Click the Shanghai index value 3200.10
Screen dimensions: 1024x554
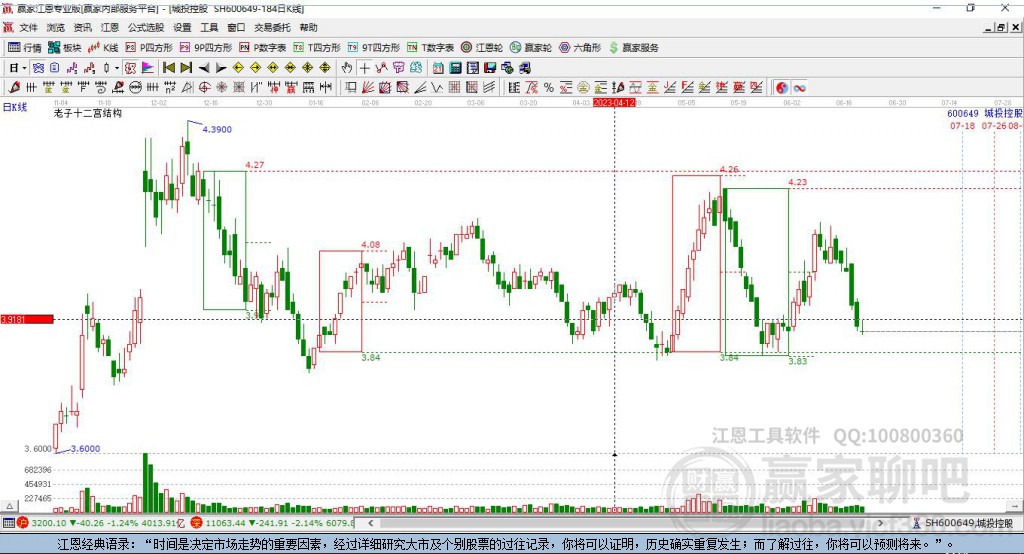pos(49,523)
